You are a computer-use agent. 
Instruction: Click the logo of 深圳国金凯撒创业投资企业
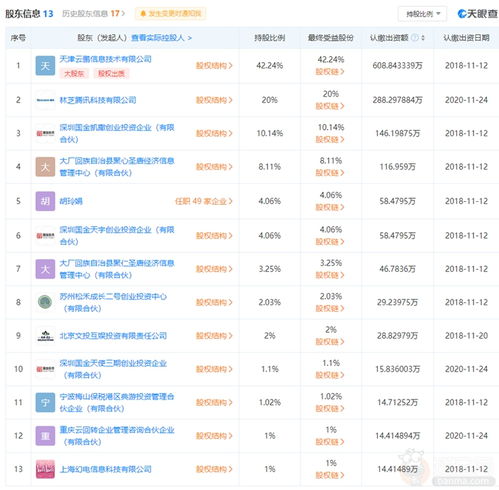tap(45, 133)
